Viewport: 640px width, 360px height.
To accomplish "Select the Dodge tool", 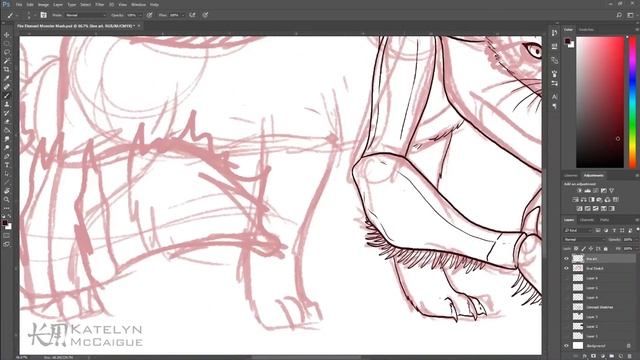I will [x=7, y=147].
